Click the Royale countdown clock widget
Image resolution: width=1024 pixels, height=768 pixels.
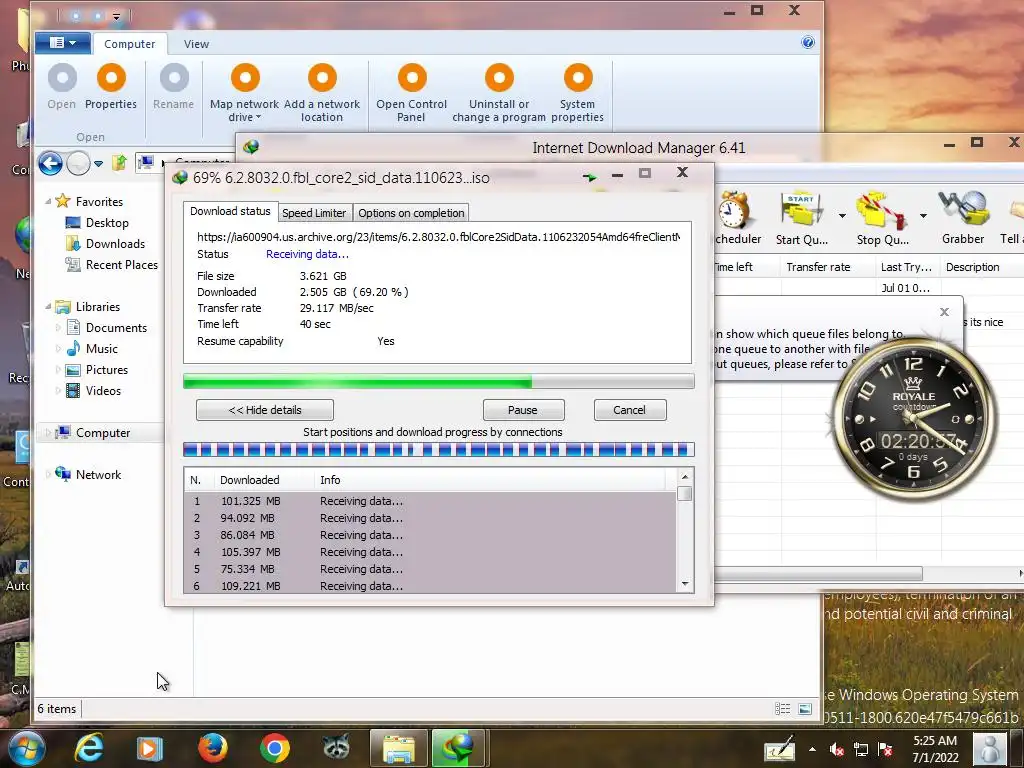click(x=914, y=419)
